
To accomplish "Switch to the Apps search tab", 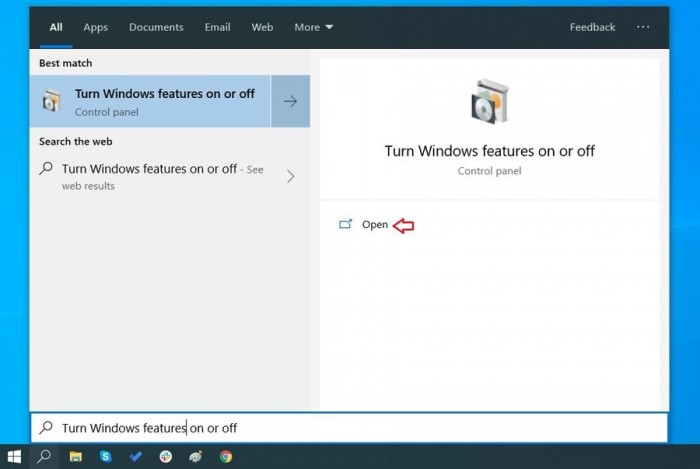I will pos(96,27).
